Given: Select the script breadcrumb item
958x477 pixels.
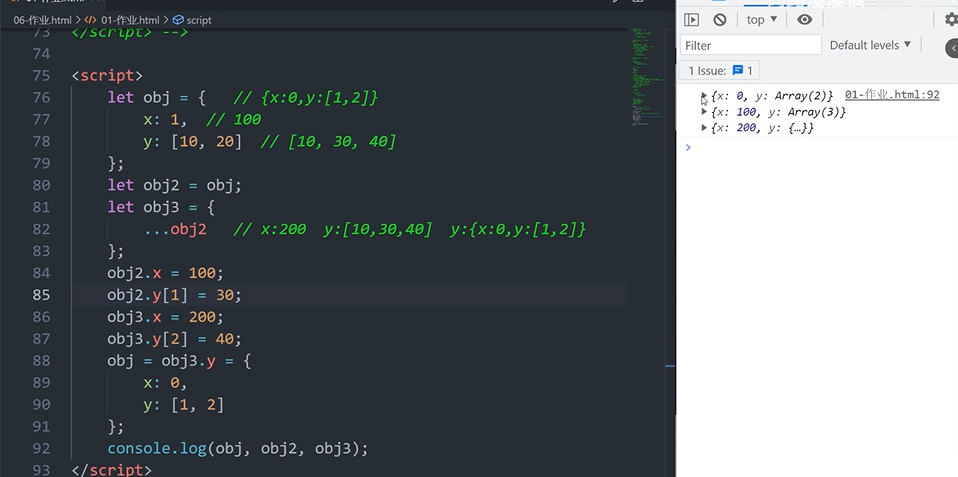Looking at the screenshot, I should [x=192, y=20].
